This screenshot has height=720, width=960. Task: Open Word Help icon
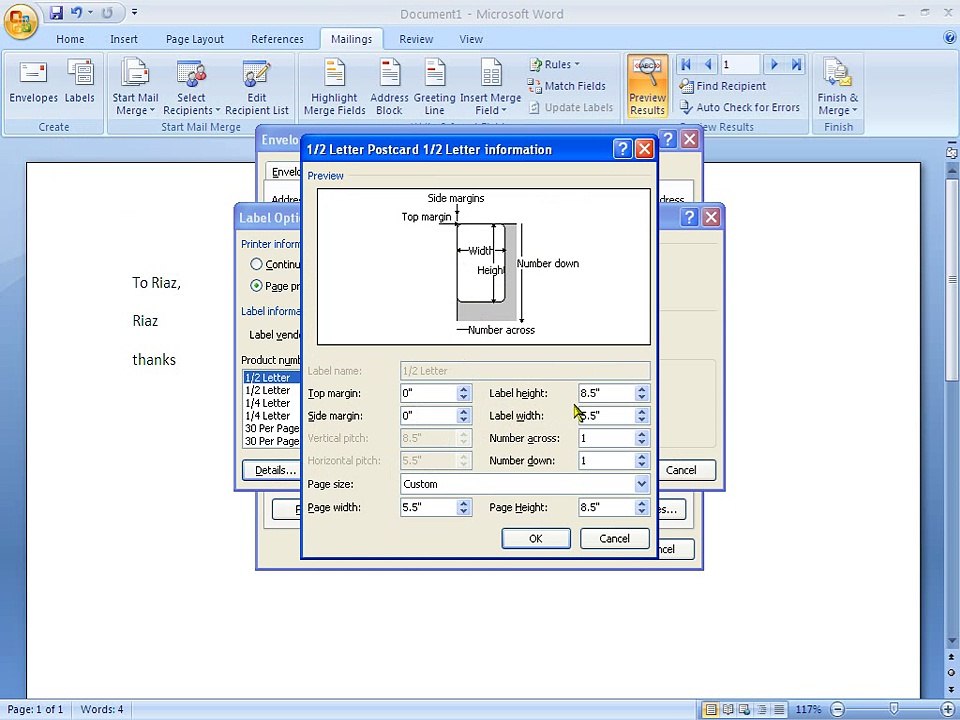tap(950, 38)
